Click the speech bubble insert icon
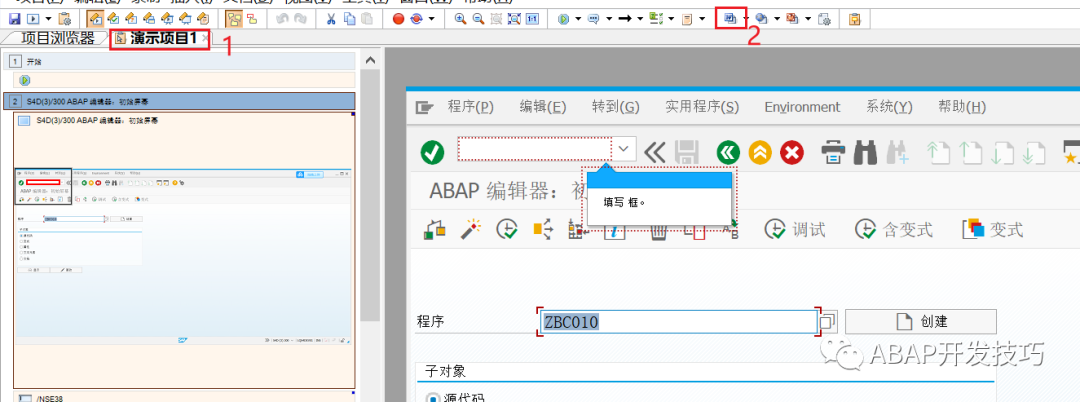The image size is (1080, 402). (594, 19)
